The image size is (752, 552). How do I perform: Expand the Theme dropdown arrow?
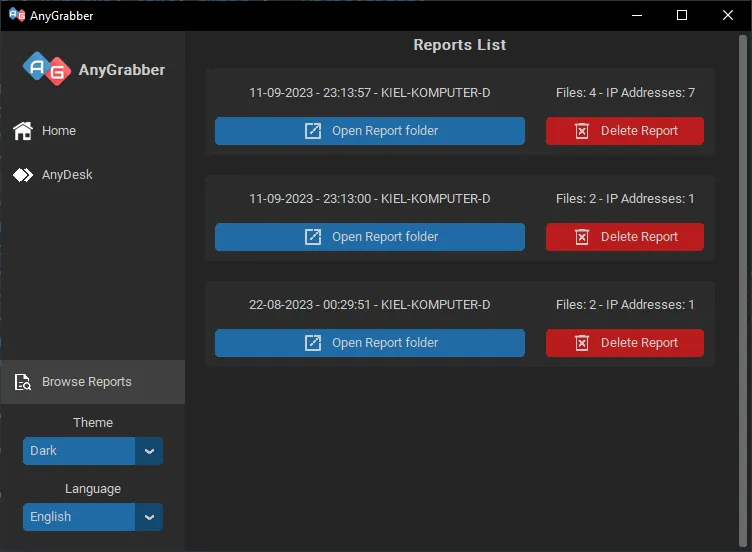pos(149,451)
